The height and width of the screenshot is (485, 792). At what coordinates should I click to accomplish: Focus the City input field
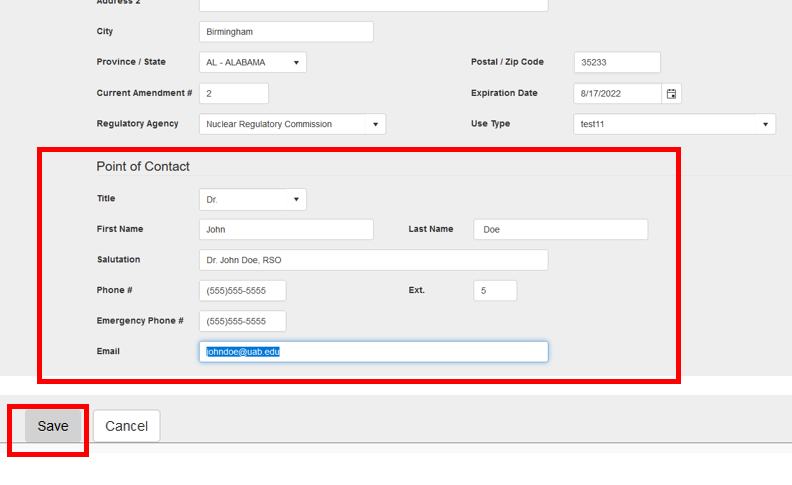pyautogui.click(x=286, y=32)
